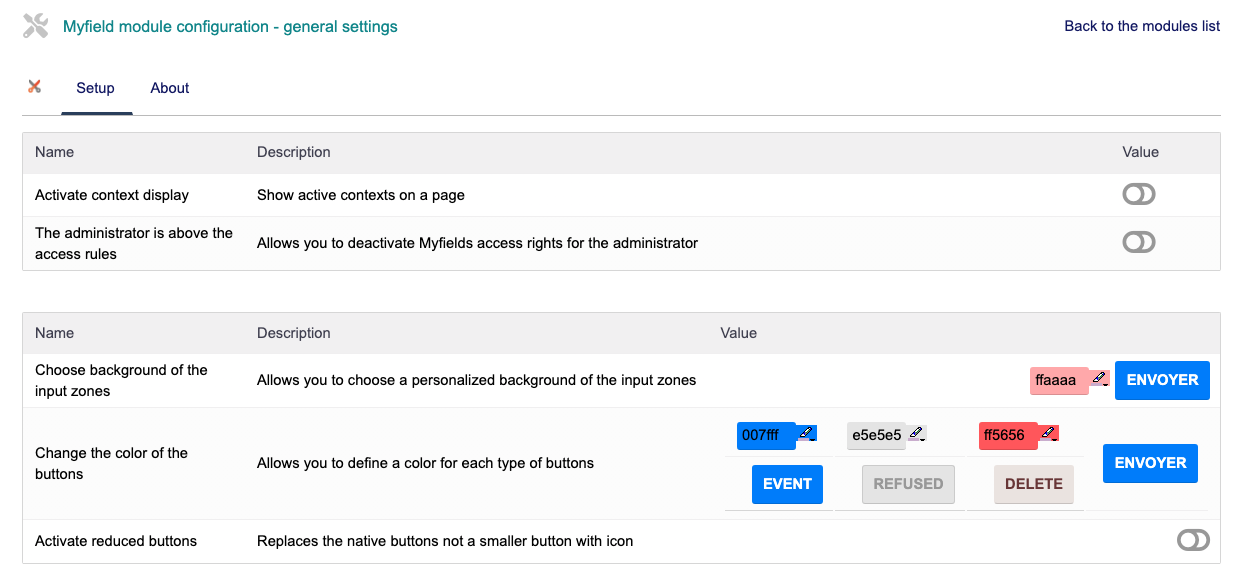Open color picker icon next to ffaaaa field

(x=1099, y=379)
